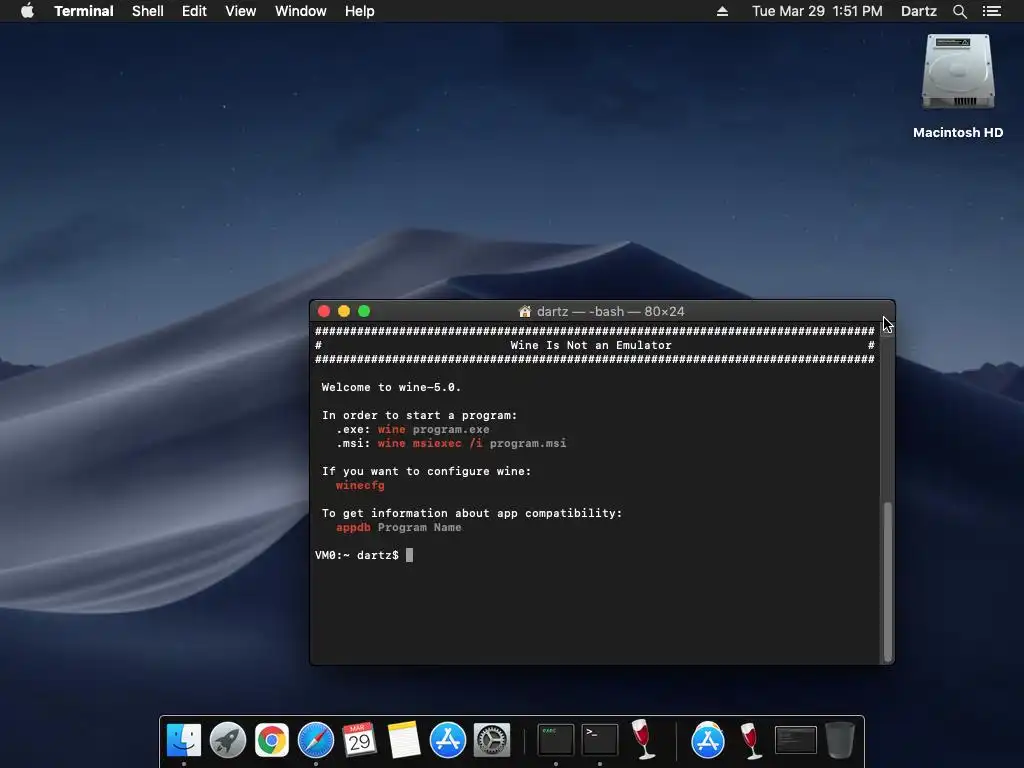
Task: Click 'To get information about app compatibility:' line
Action: click(472, 513)
